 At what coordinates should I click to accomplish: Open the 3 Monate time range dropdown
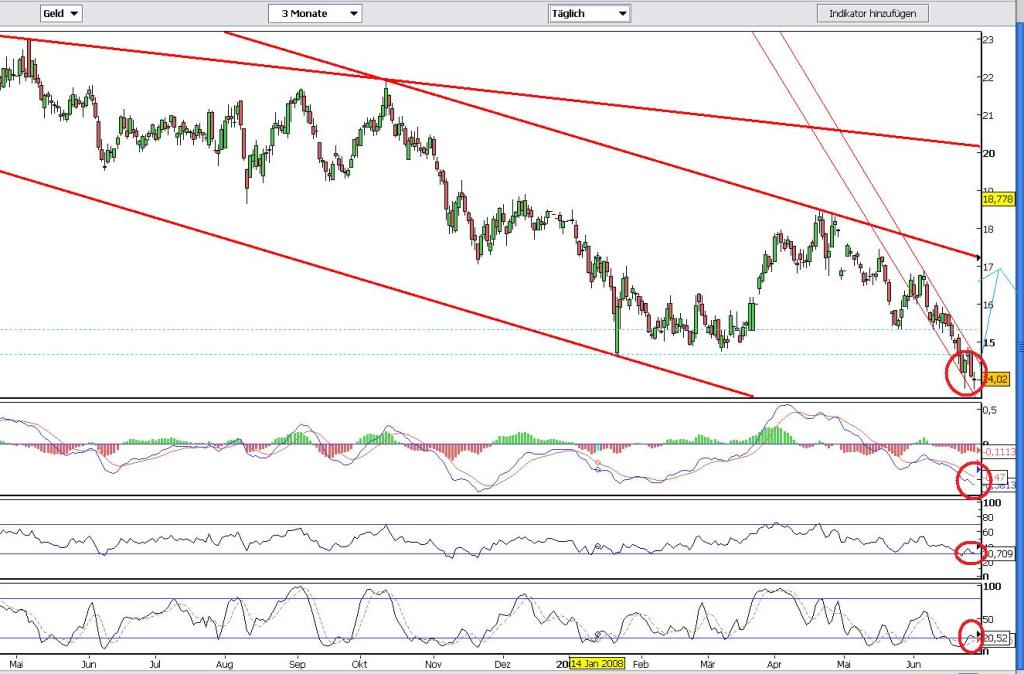315,13
